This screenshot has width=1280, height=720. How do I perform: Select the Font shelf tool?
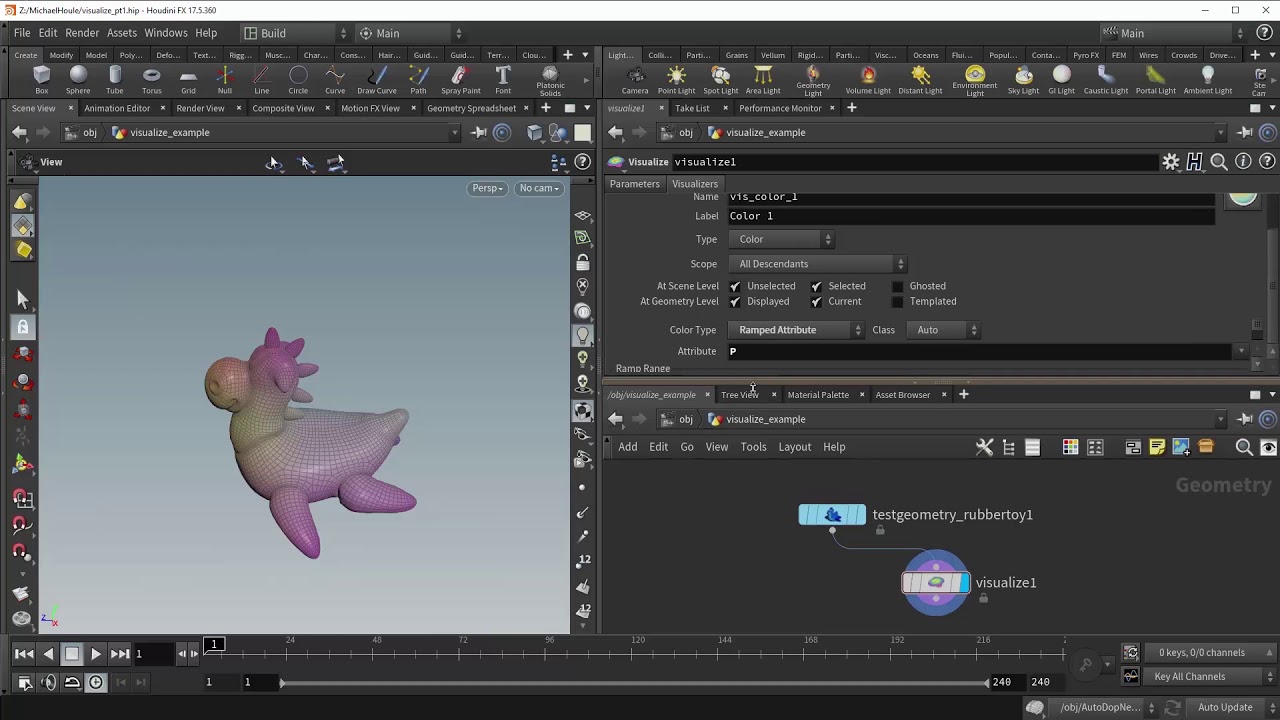(x=503, y=79)
